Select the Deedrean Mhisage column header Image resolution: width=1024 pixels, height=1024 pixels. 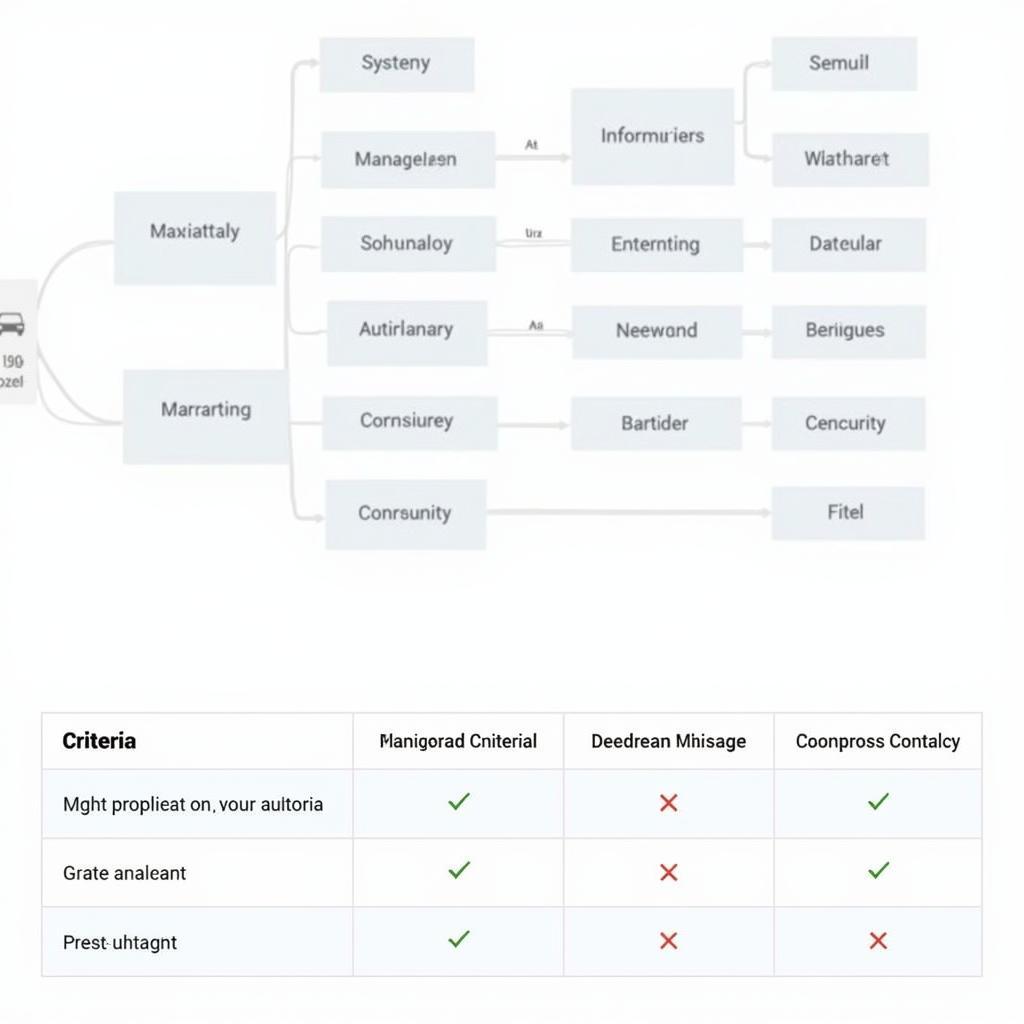[668, 741]
